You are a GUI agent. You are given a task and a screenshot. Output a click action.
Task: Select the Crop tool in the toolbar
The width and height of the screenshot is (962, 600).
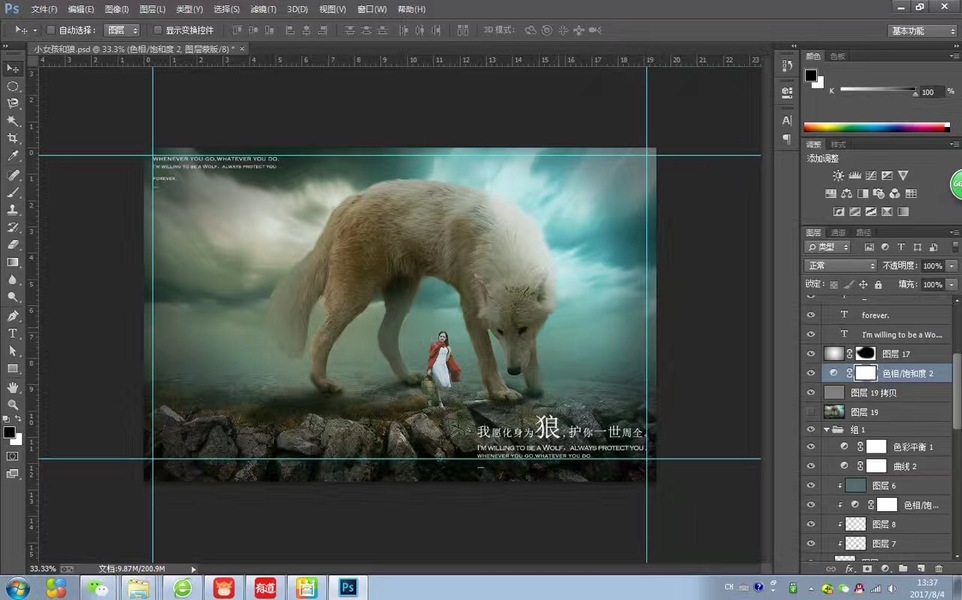(13, 138)
